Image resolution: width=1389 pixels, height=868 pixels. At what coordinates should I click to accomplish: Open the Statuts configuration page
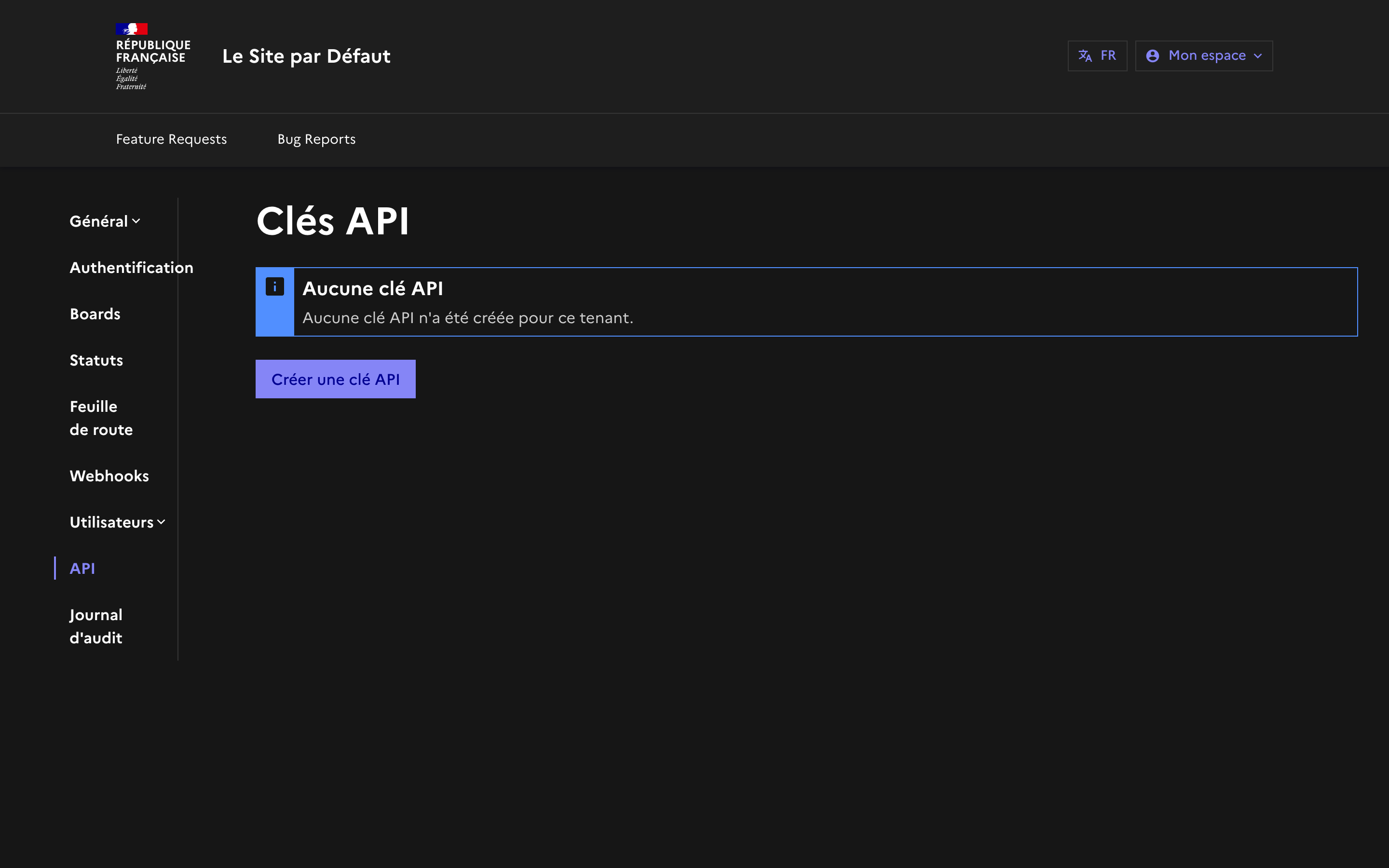coord(96,360)
